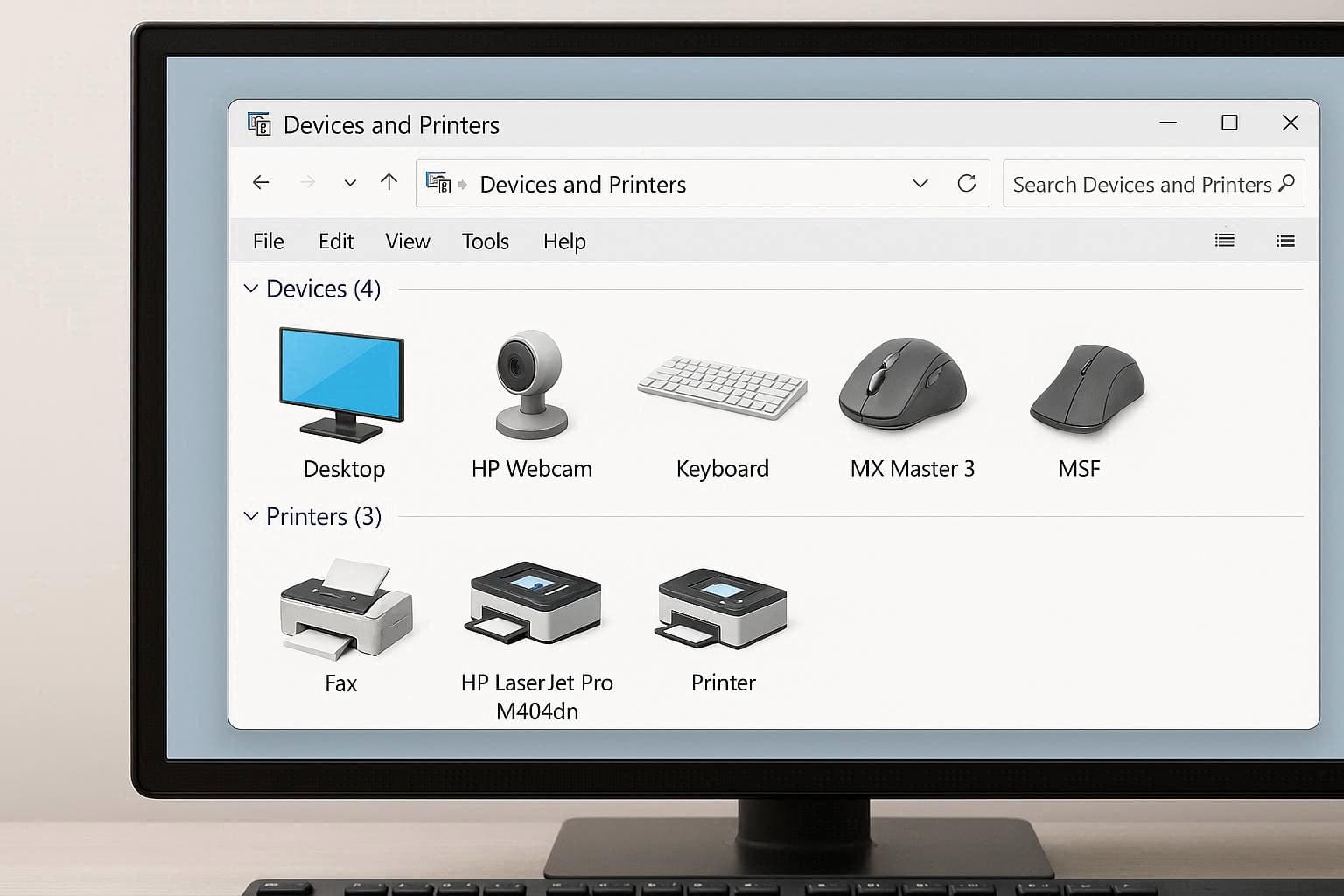
Task: Open the address bar dropdown
Action: pos(920,184)
